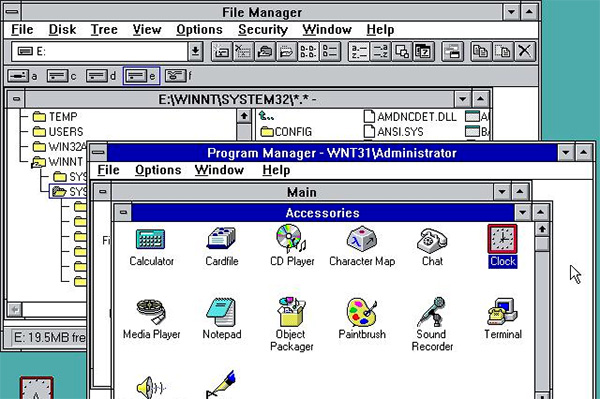Screen dimensions: 600x399
Task: Click the E: 19.5MB free status text
Action: pyautogui.click(x=49, y=337)
